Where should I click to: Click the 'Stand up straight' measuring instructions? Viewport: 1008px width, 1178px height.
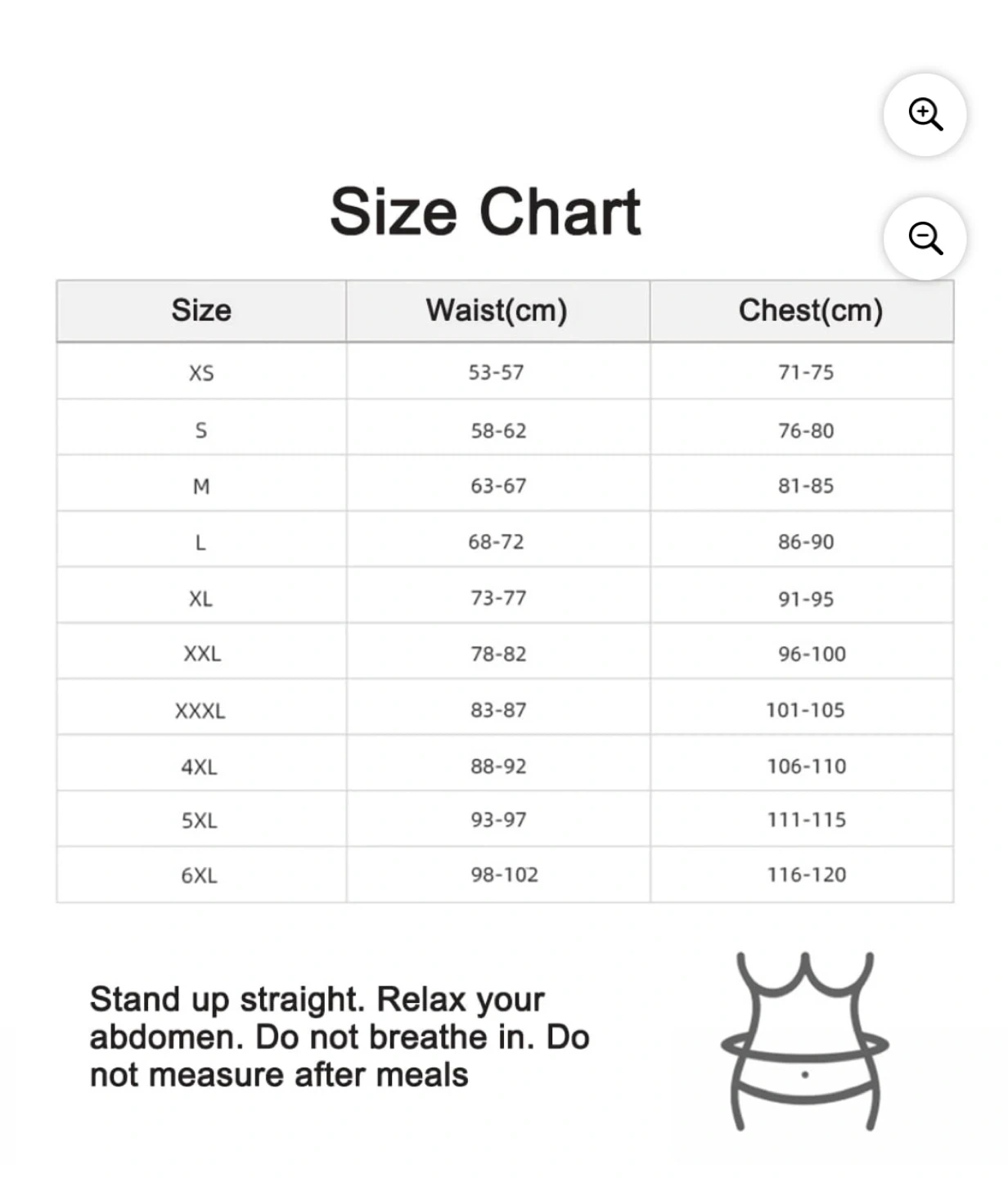pos(340,1037)
